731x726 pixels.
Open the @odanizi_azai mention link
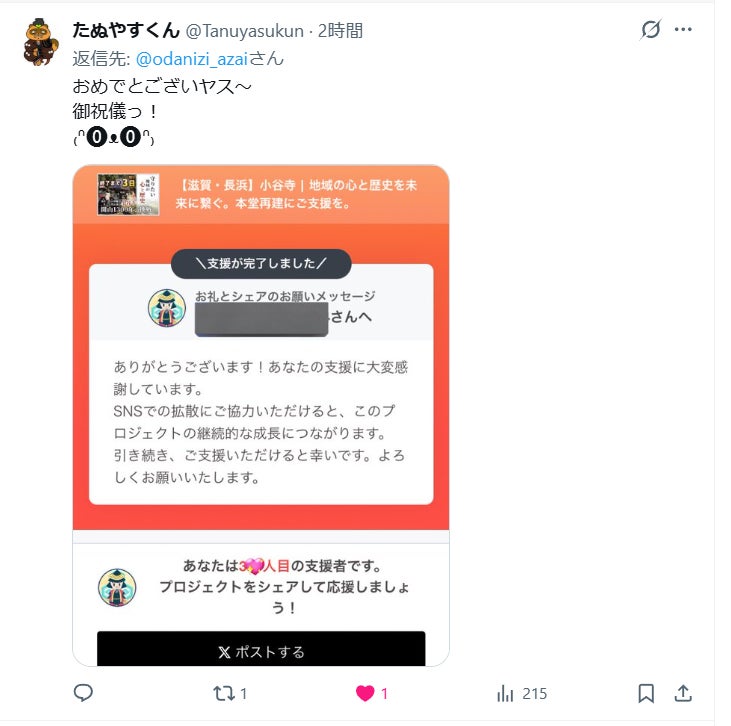192,59
